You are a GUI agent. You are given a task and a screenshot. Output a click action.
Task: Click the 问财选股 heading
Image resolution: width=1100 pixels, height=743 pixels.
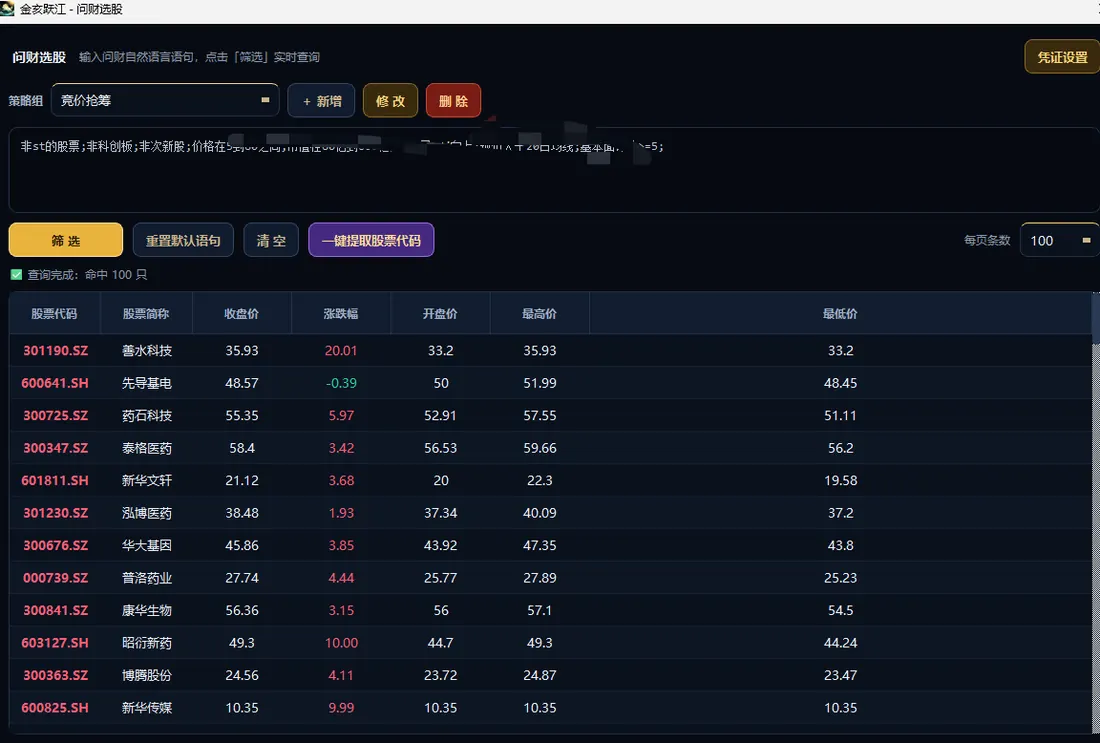(39, 58)
